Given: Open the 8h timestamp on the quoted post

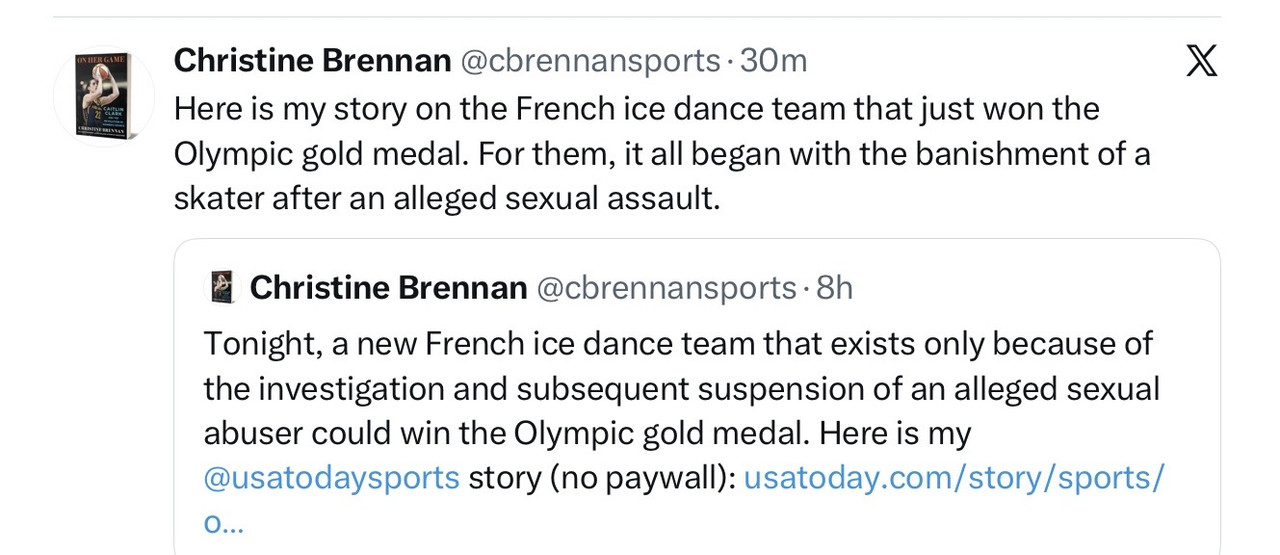Looking at the screenshot, I should (x=834, y=288).
